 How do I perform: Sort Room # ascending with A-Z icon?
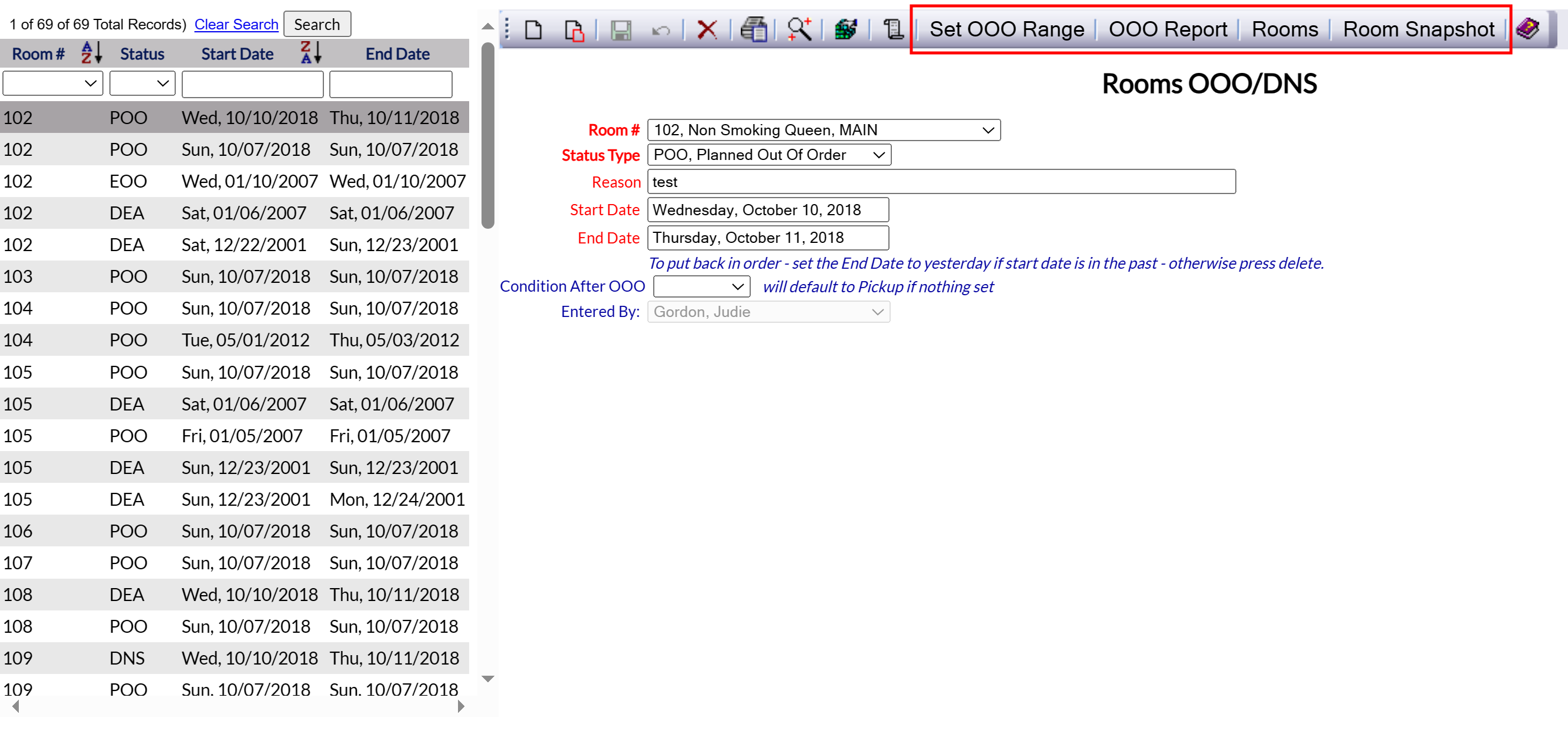coord(91,53)
